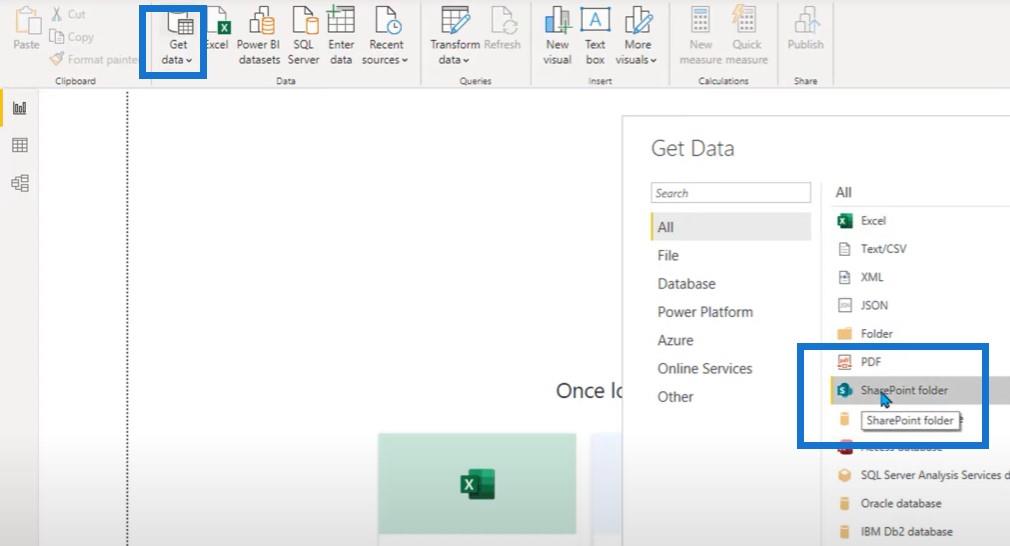Viewport: 1010px width, 546px height.
Task: Open the Get data dropdown
Action: pos(177,37)
